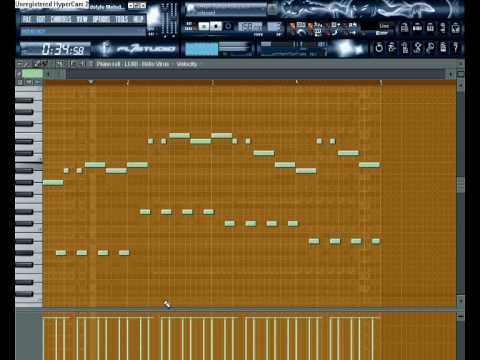Screen dimensions: 480x360
Task: Show the Piano Roll window icon
Action: pyautogui.click(x=430, y=28)
